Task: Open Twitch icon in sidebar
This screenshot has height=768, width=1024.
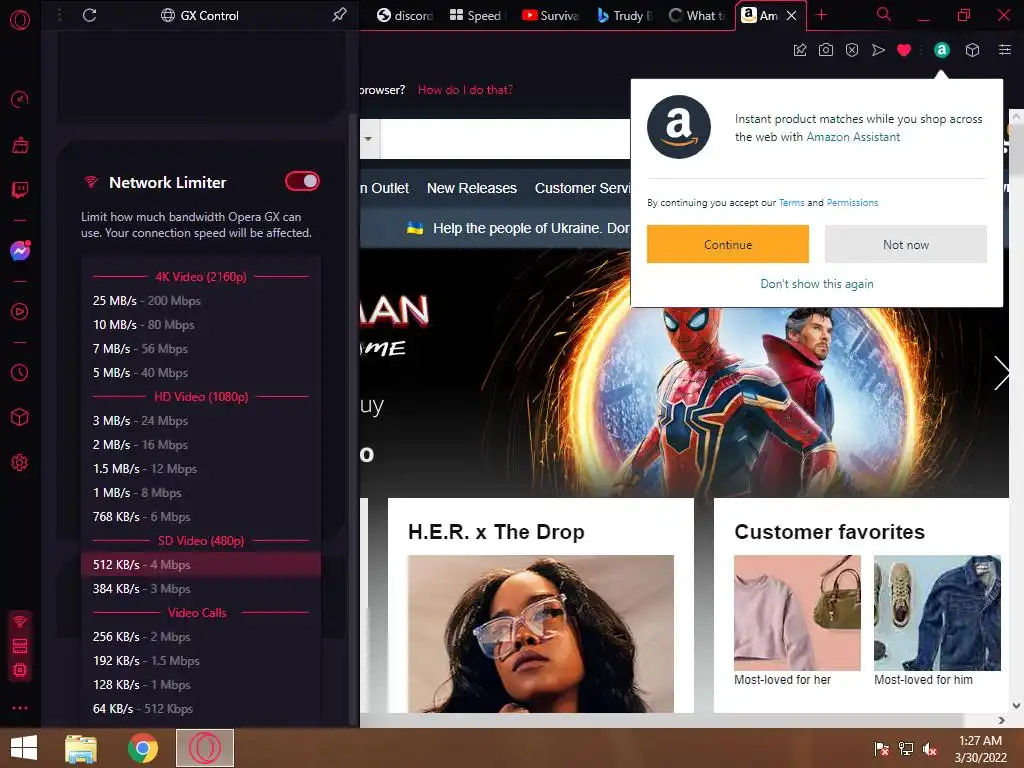Action: tap(20, 190)
